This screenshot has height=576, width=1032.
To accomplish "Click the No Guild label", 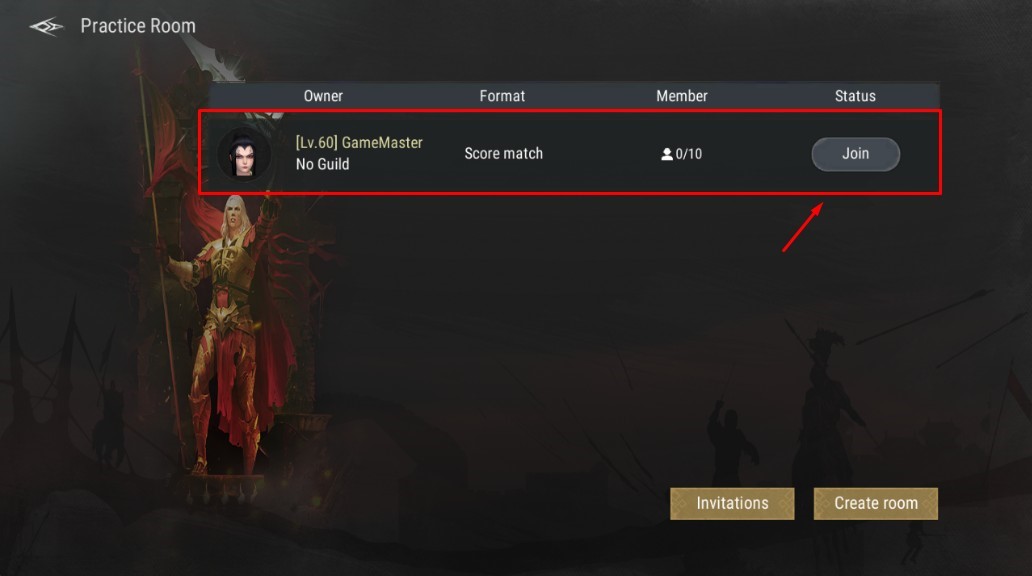I will click(x=322, y=165).
